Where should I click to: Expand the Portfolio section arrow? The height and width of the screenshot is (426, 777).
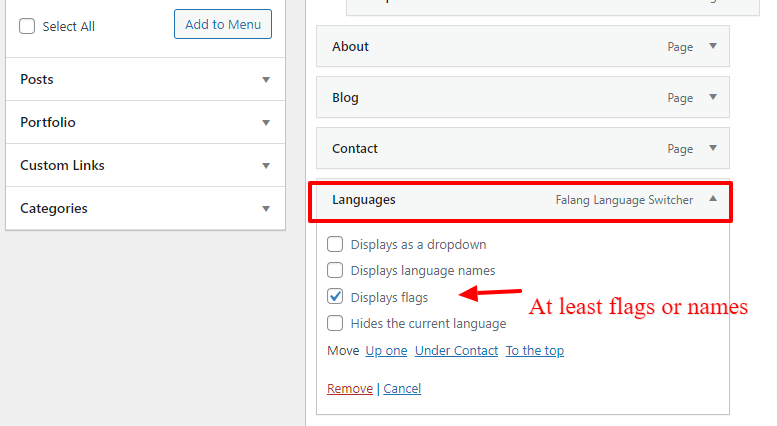(x=266, y=123)
